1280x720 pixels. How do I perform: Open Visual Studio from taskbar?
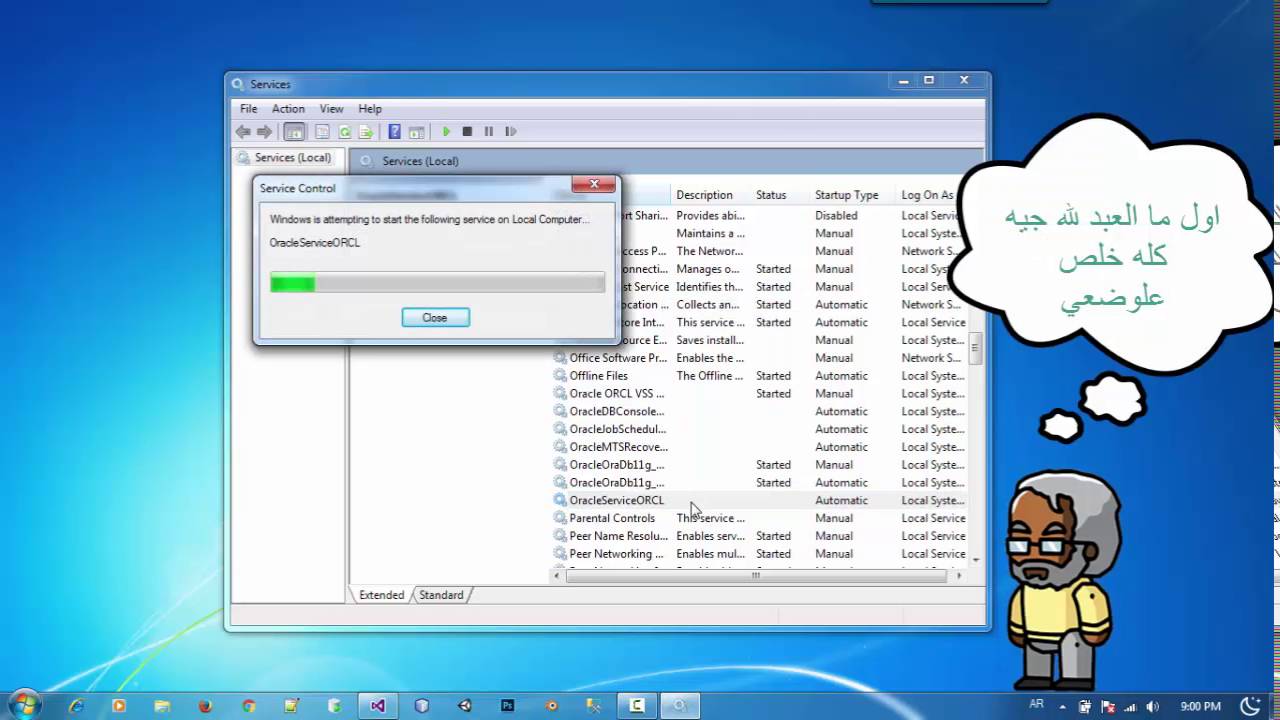(x=377, y=705)
